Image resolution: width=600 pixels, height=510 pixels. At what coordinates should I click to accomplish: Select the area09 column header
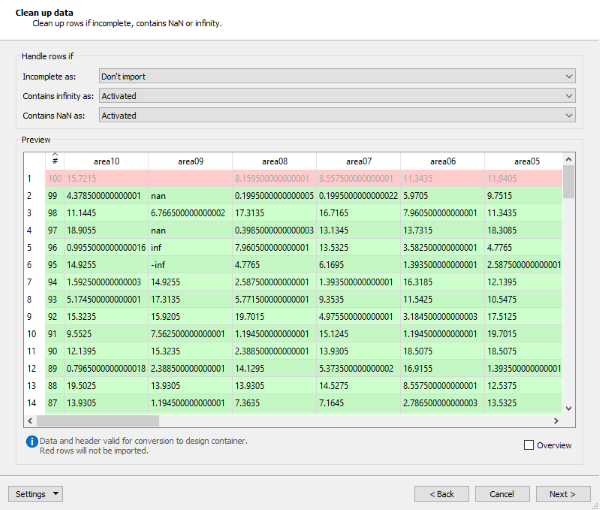point(191,161)
